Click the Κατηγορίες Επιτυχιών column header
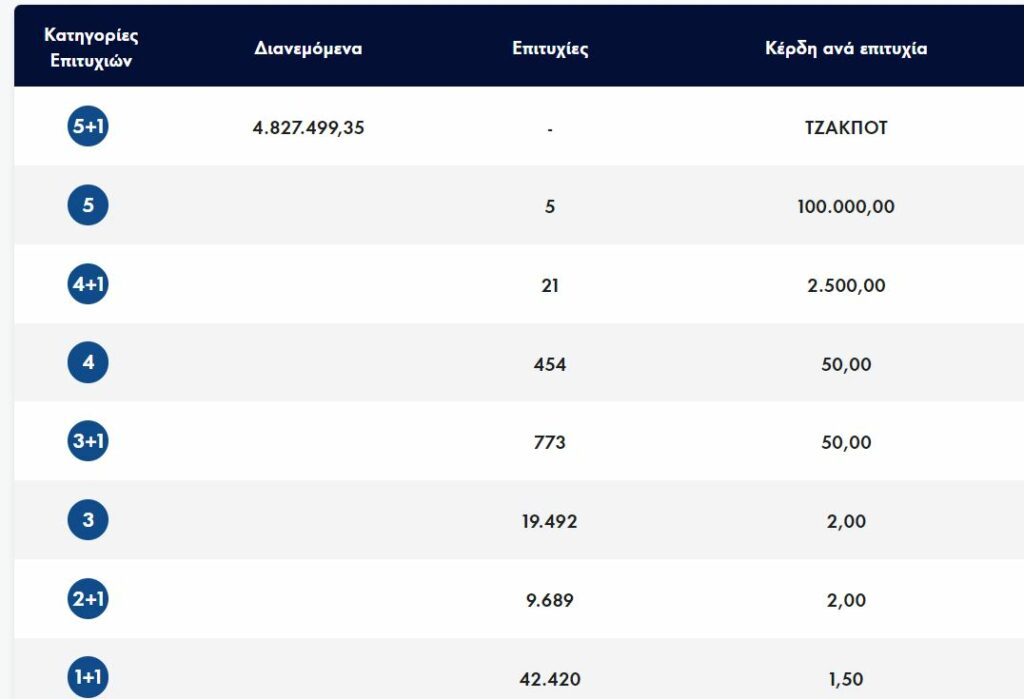 pyautogui.click(x=91, y=47)
